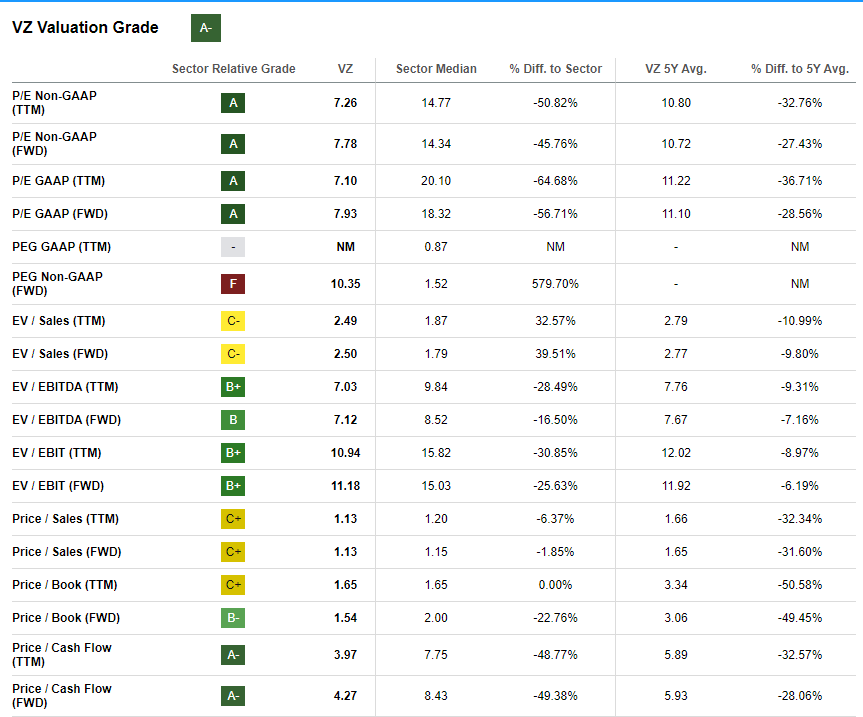This screenshot has height=717, width=863.
Task: Select the A grade badge for P/E Non-GAAP (TTM)
Action: (232, 102)
